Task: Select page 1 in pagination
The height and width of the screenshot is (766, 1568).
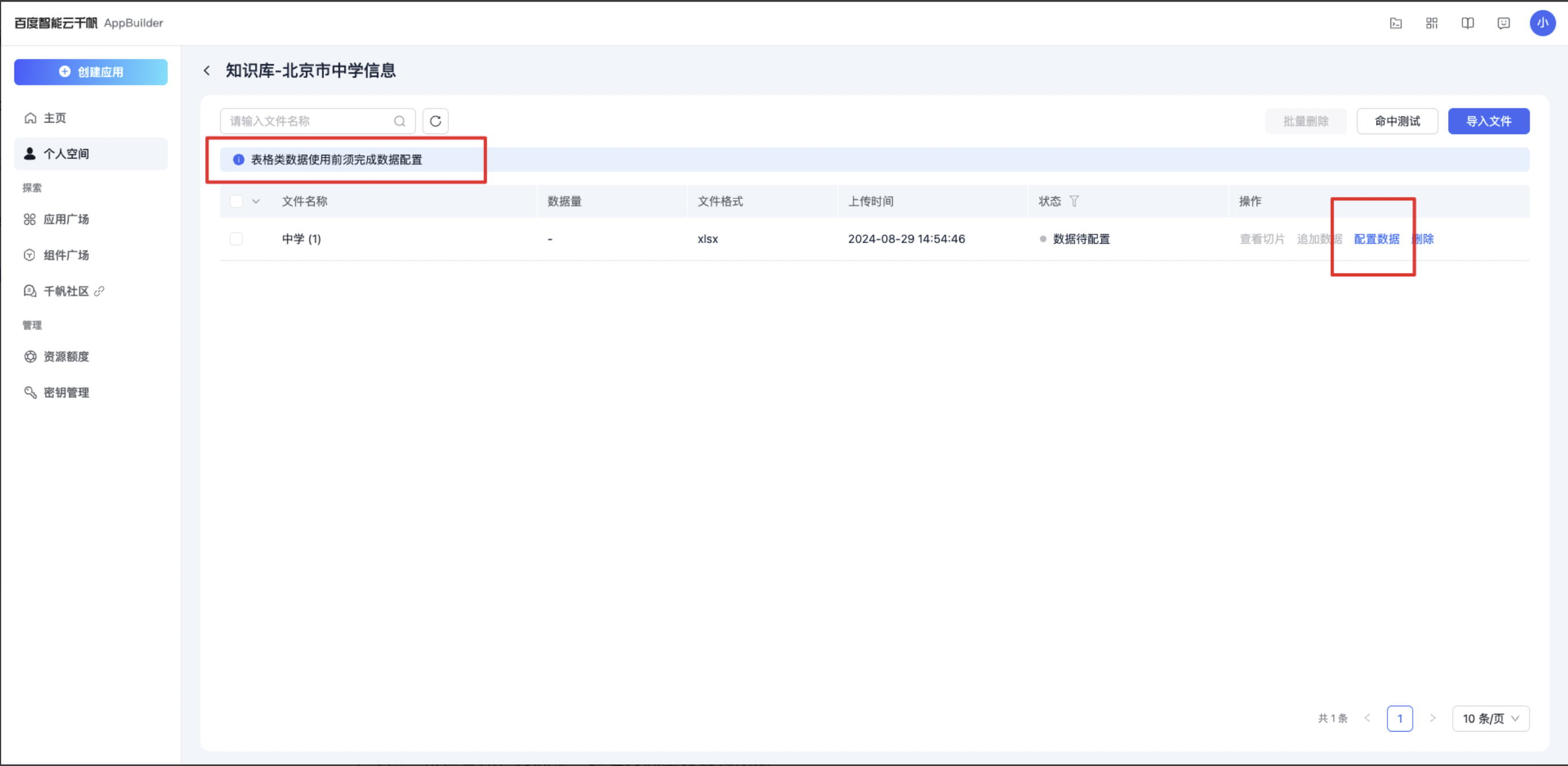Action: click(1400, 718)
